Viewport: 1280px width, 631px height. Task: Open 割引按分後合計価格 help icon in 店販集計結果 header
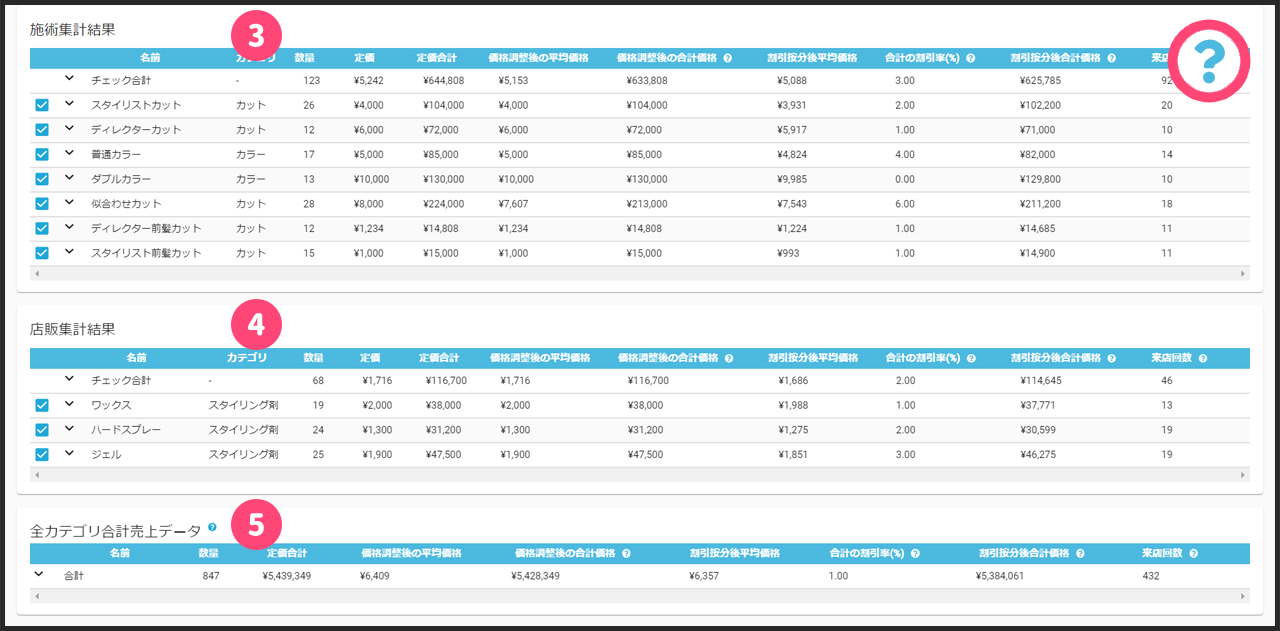(x=1112, y=358)
